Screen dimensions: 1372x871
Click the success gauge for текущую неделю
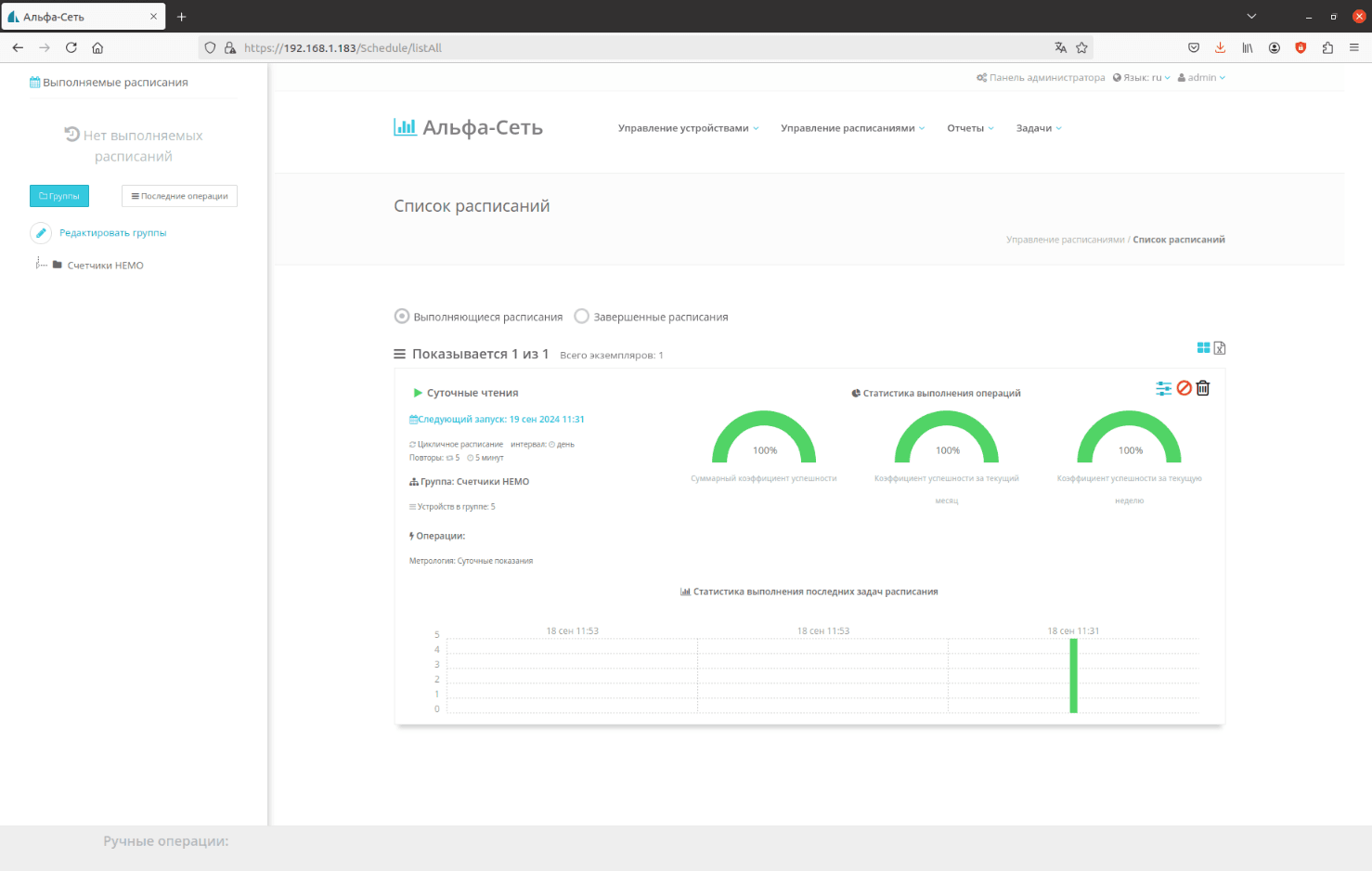[x=1130, y=437]
